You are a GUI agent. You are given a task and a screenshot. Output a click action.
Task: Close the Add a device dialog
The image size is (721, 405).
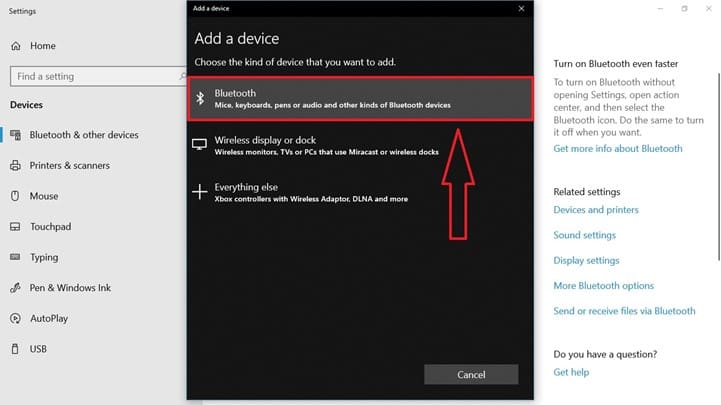[521, 8]
